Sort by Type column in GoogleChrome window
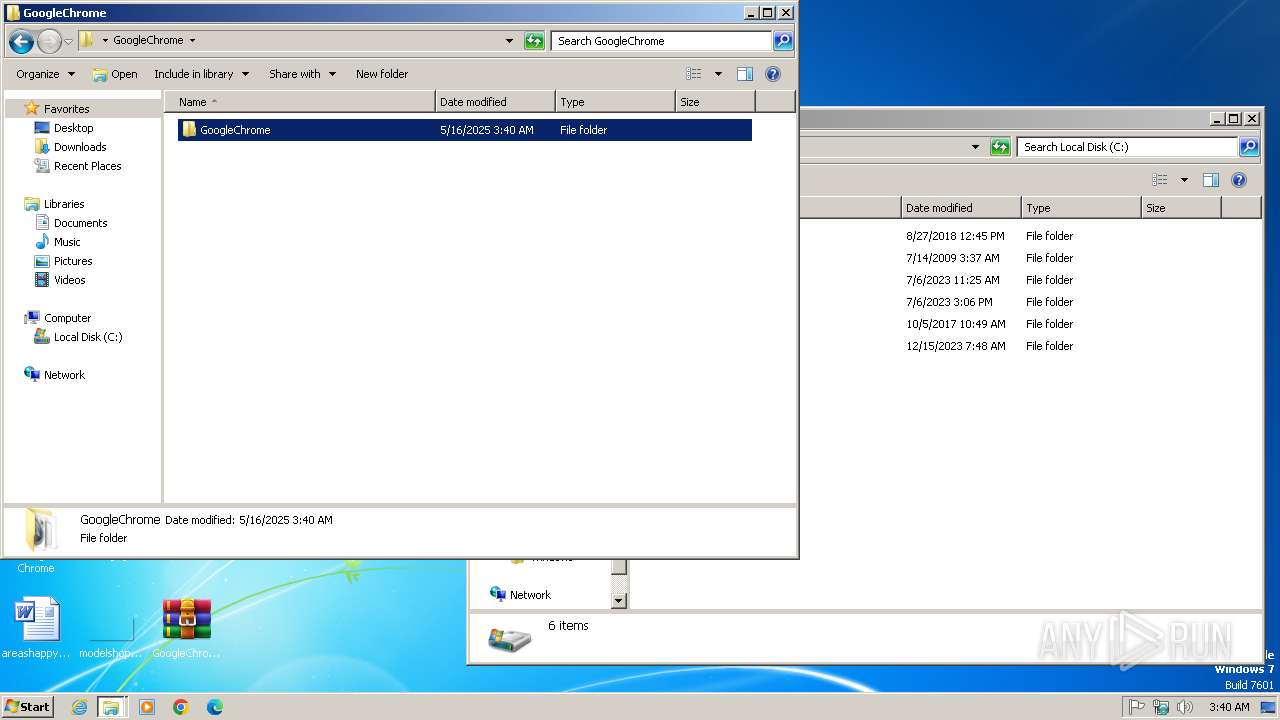1280x720 pixels. coord(616,102)
